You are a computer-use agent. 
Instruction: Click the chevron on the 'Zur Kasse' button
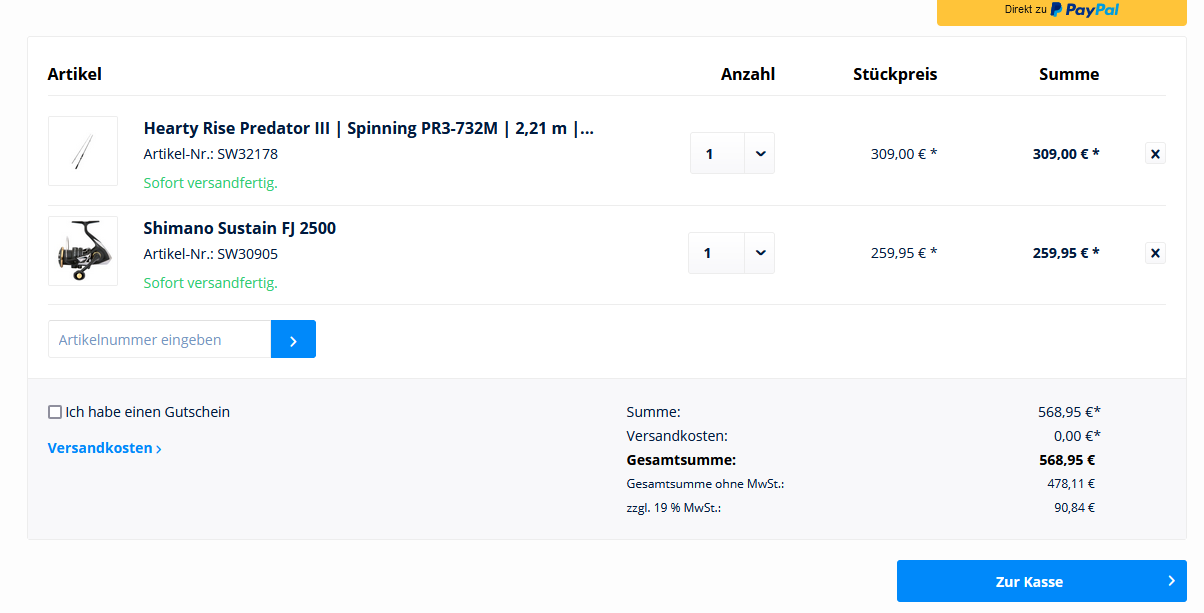(1171, 581)
